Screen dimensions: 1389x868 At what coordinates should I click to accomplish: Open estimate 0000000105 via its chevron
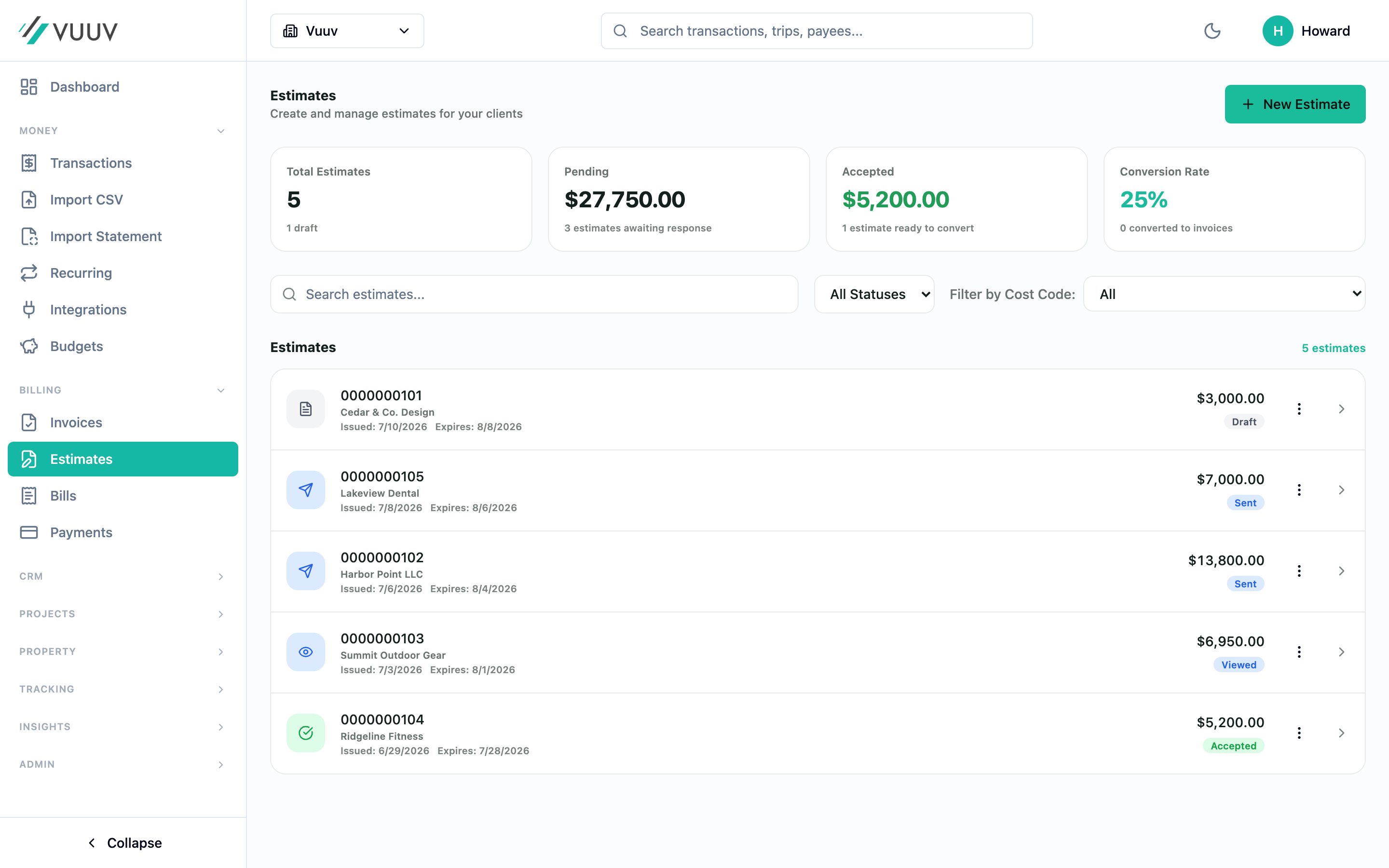(1341, 489)
